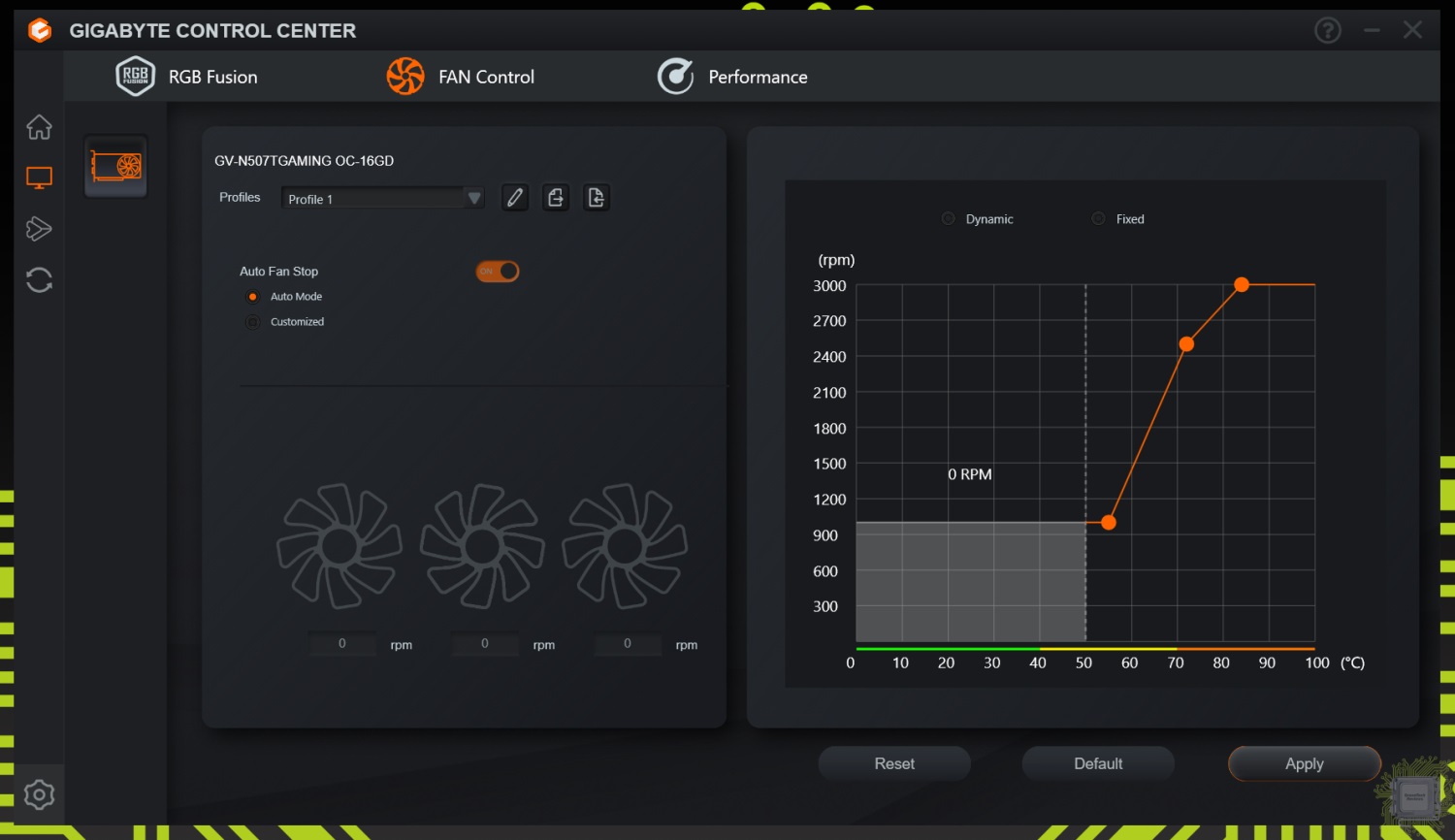Click the GV-N507TGAMING OC-16GD device name

point(305,161)
